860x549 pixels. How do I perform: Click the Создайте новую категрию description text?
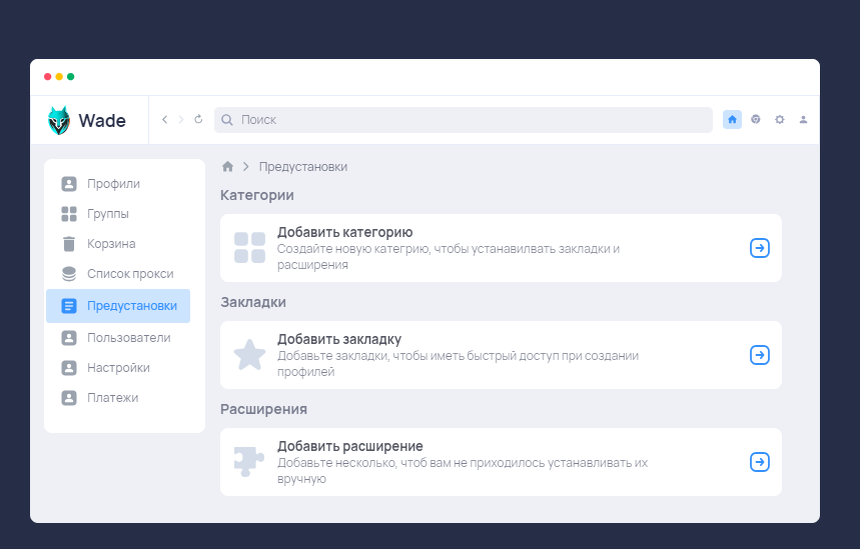point(448,257)
